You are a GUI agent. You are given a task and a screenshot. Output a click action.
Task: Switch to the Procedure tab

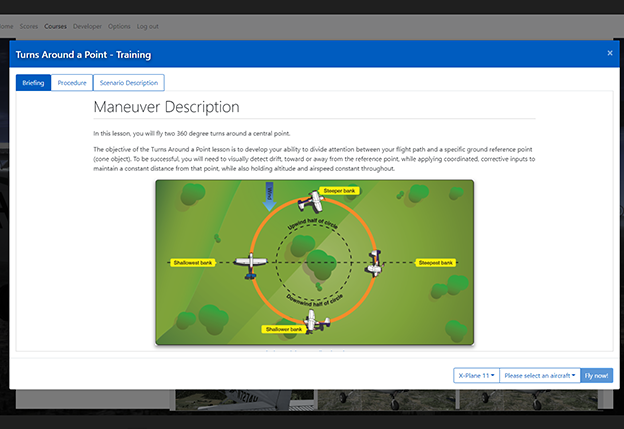(x=72, y=83)
